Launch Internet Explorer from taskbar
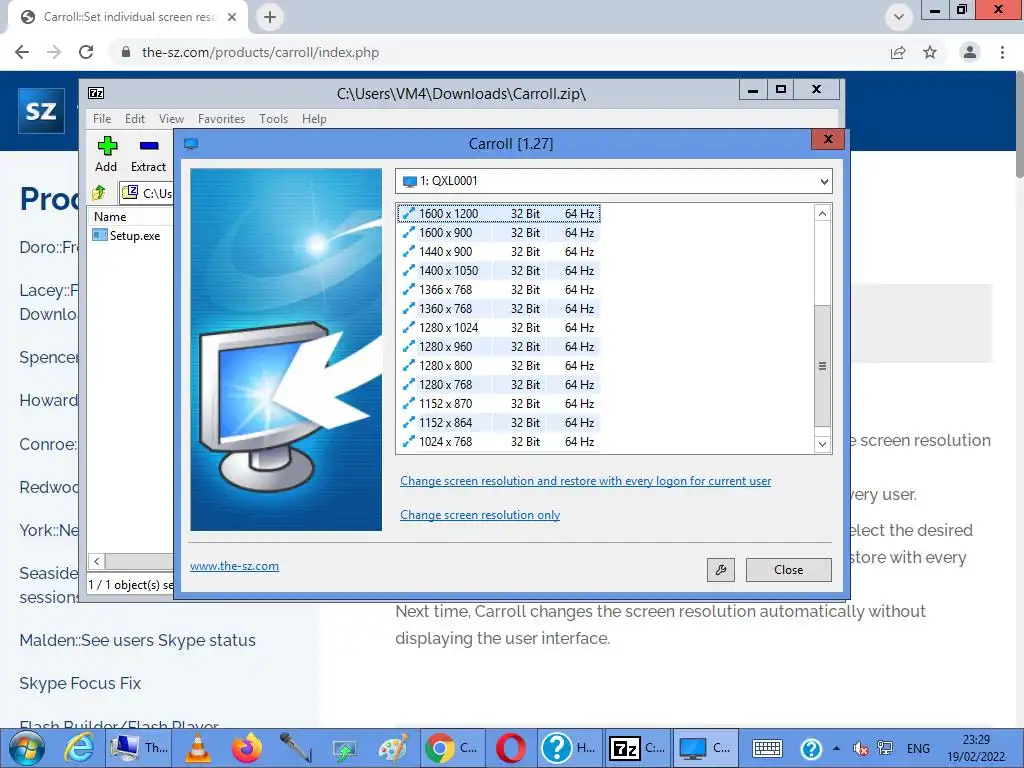 79,748
